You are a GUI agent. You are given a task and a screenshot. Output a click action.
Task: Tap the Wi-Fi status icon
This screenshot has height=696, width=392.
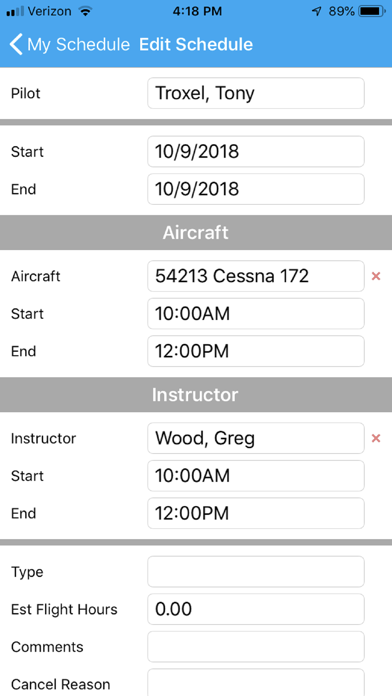(x=84, y=12)
